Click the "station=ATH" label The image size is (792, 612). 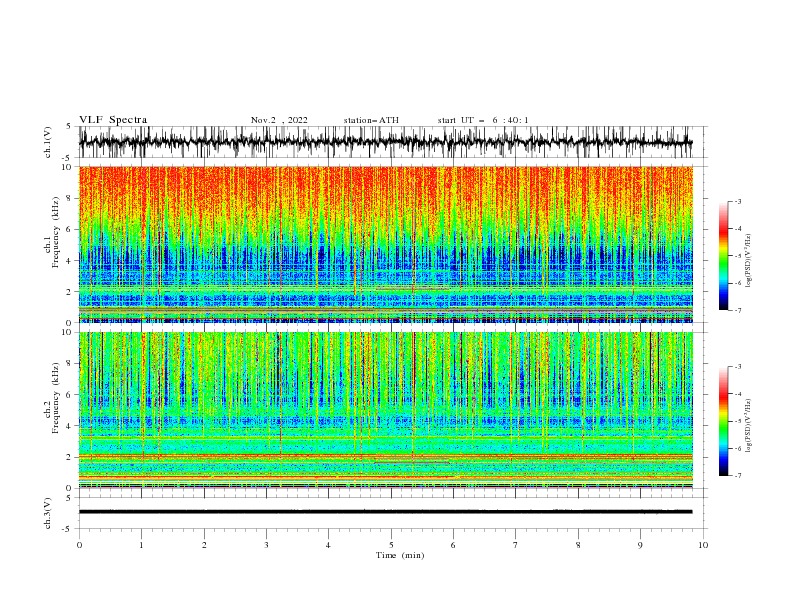(x=371, y=120)
